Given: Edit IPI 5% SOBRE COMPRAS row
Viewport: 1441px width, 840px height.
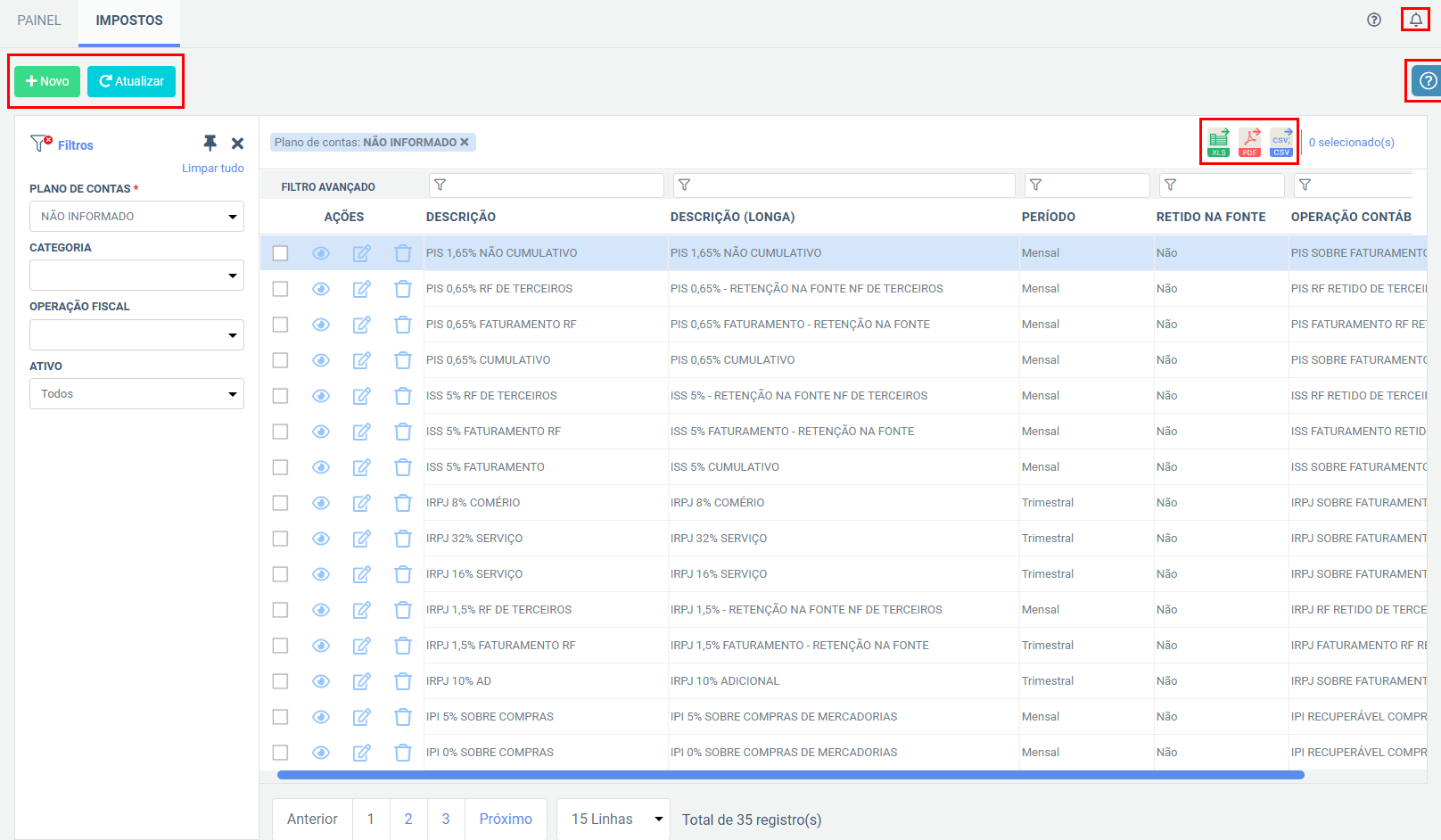Looking at the screenshot, I should 361,717.
